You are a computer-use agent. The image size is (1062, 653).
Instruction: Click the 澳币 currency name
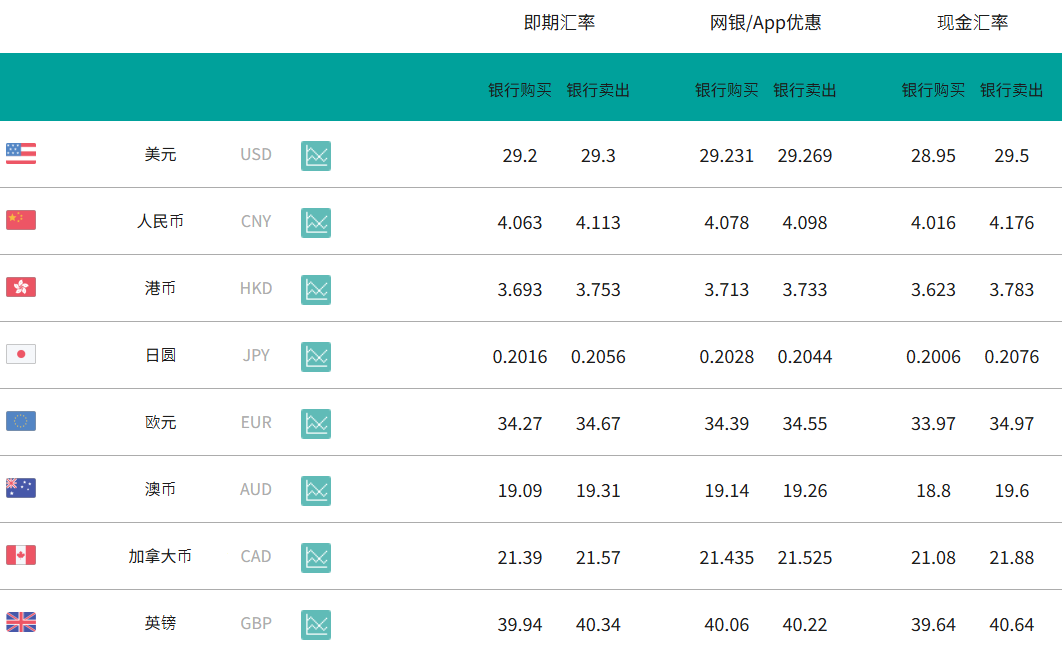click(161, 489)
